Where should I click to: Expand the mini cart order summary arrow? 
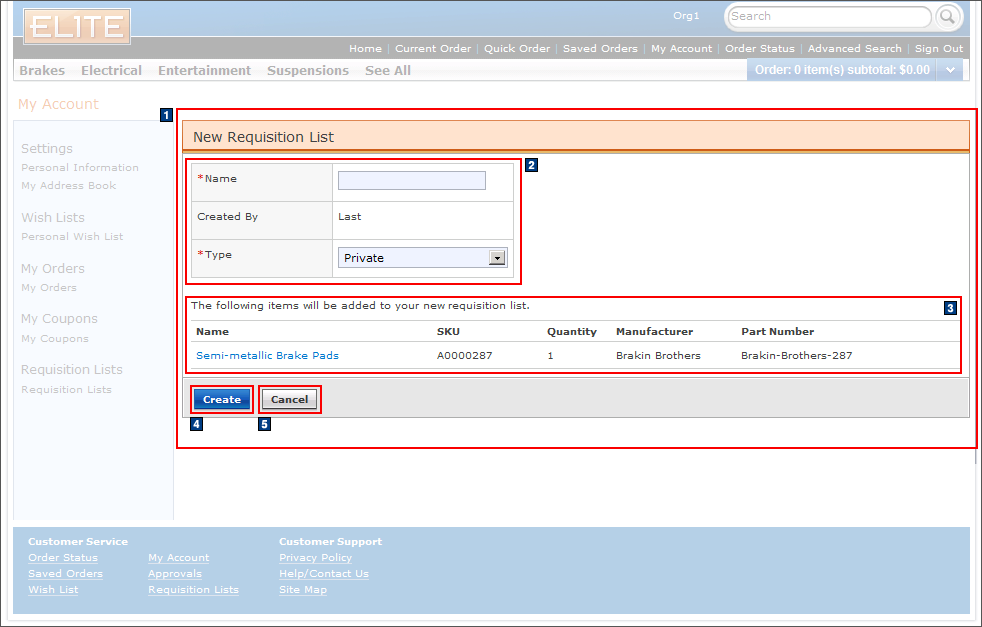950,70
